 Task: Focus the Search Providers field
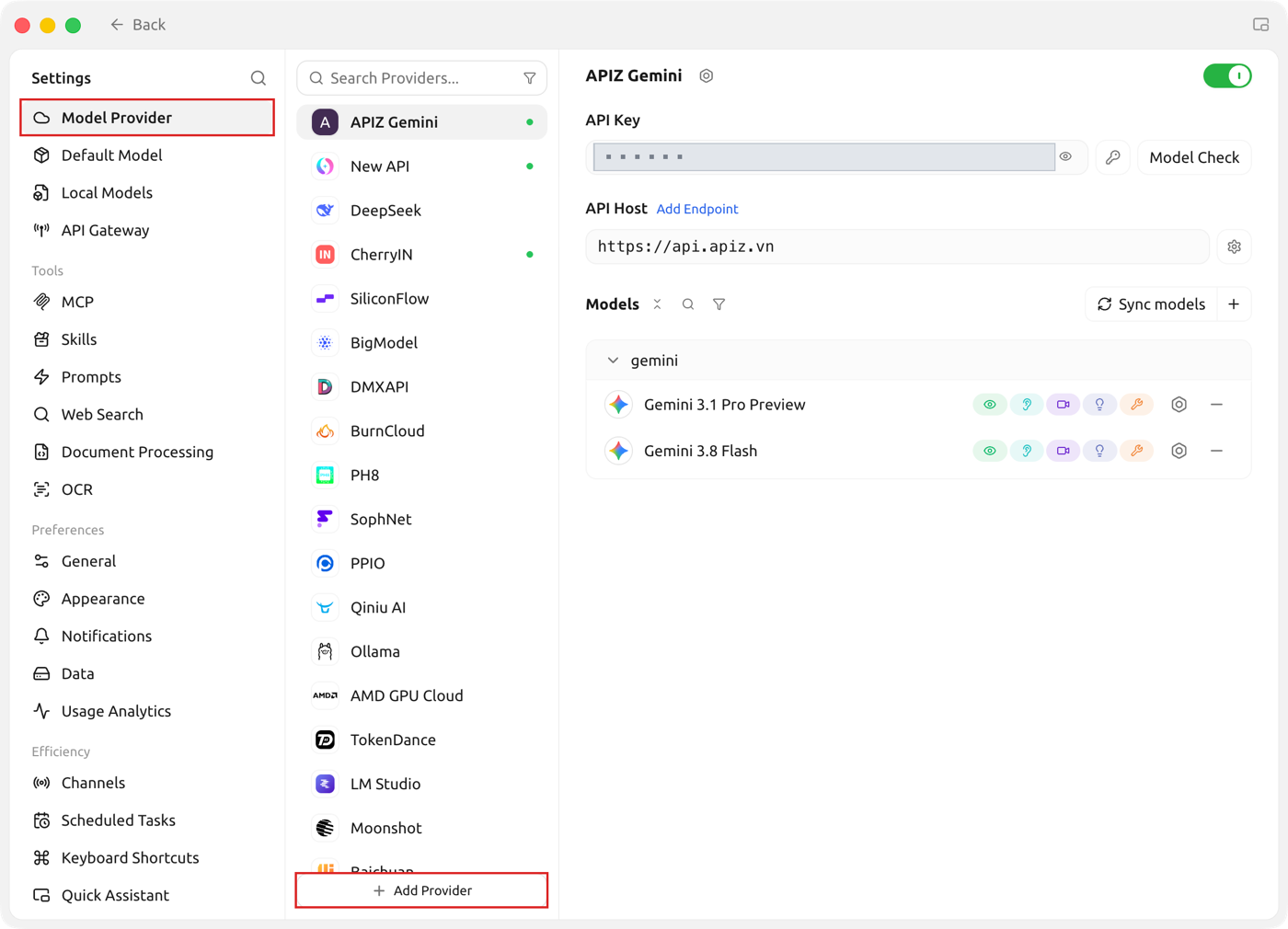coord(422,78)
